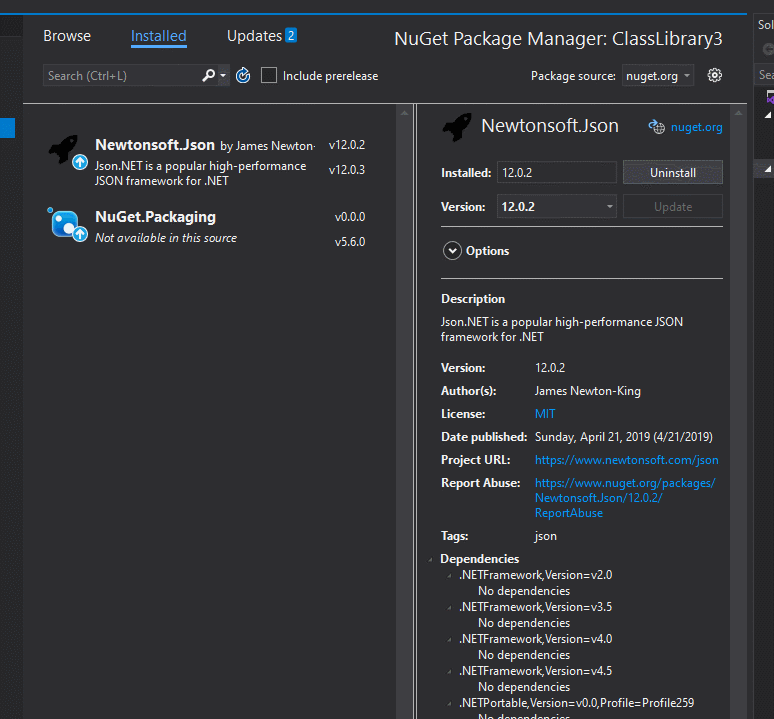Click update-available arrow badge on Newtonsoft.Json
The image size is (774, 719).
tap(80, 162)
